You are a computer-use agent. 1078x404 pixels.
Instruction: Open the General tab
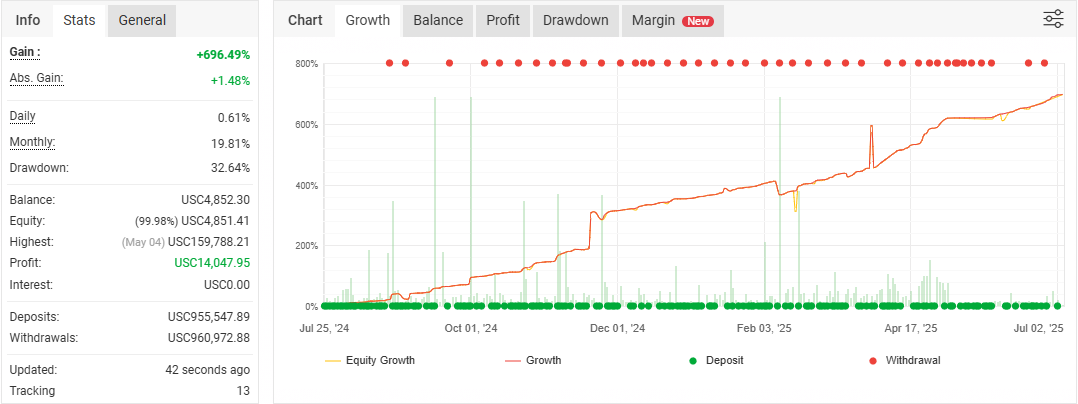pos(142,20)
